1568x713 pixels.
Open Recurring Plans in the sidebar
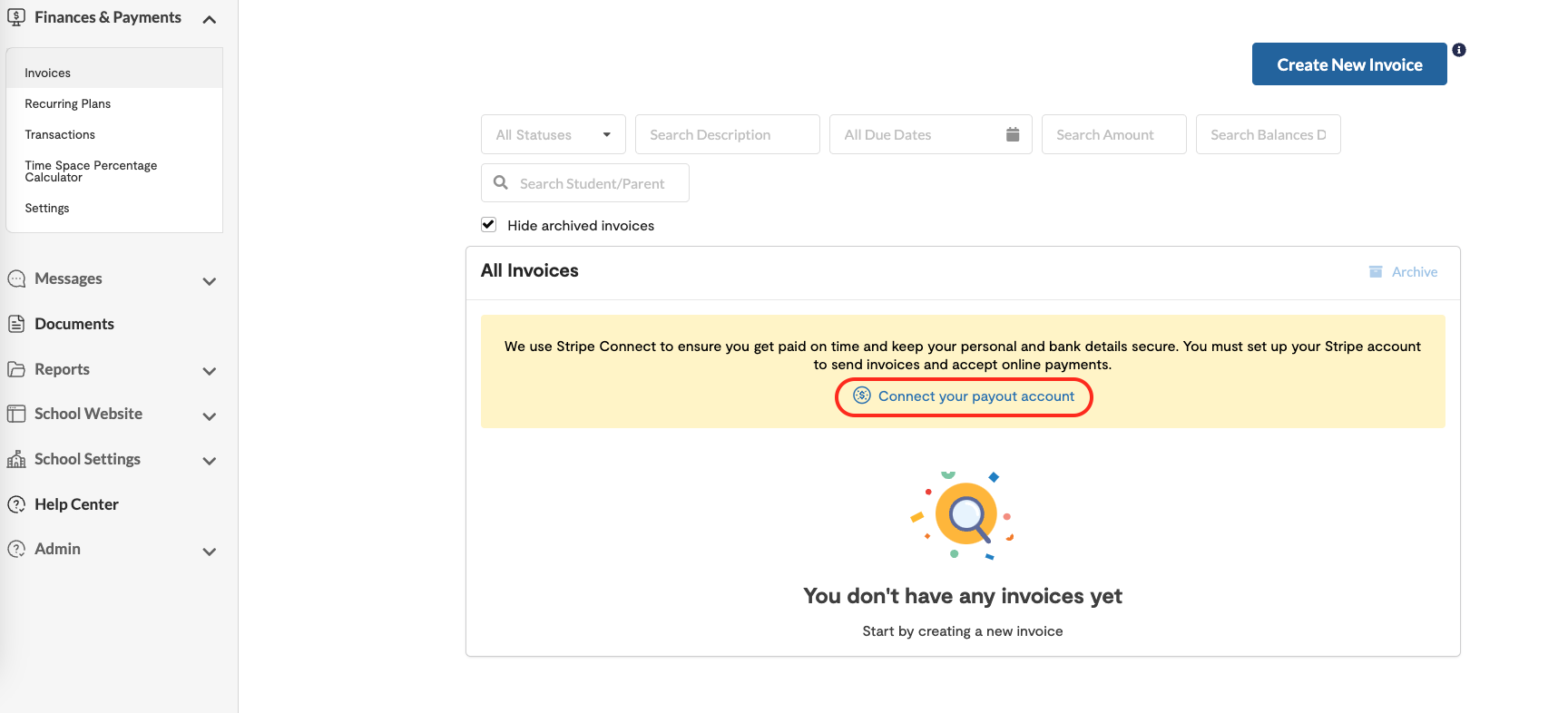pyautogui.click(x=68, y=103)
